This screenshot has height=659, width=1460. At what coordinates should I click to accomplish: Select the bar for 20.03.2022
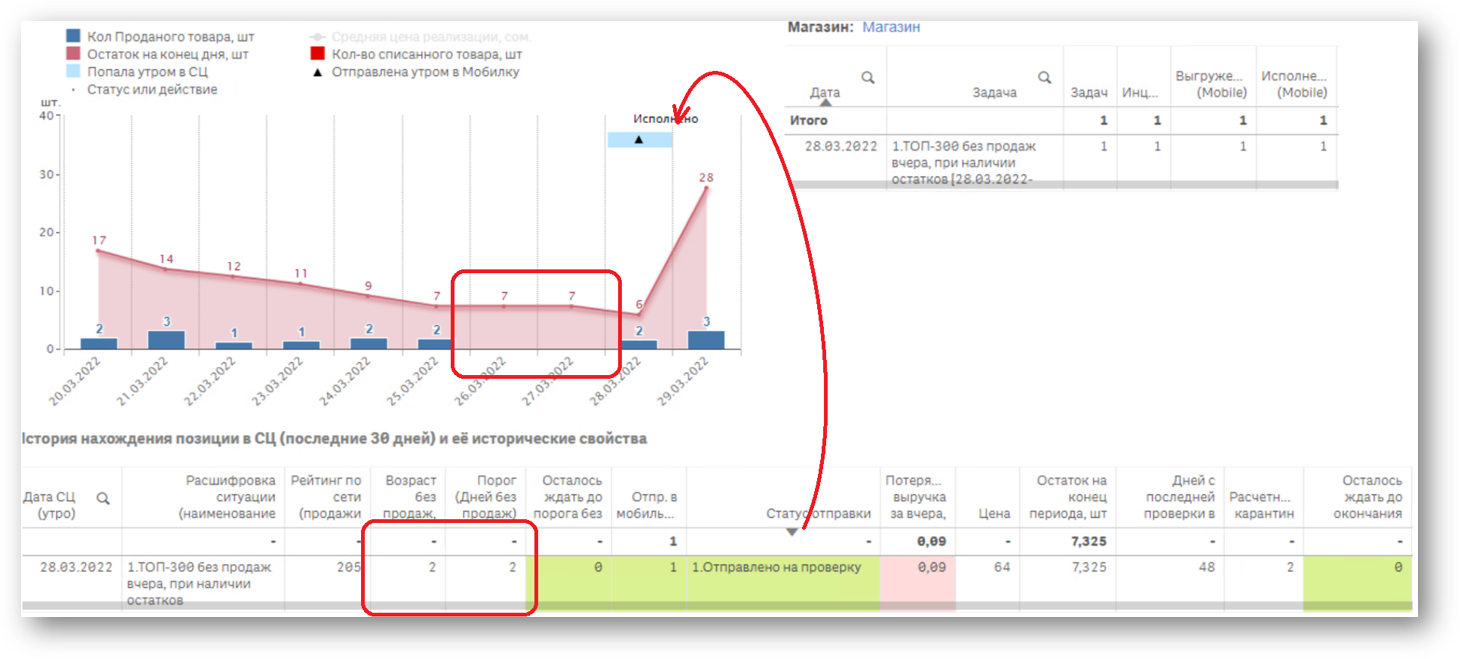[x=98, y=343]
